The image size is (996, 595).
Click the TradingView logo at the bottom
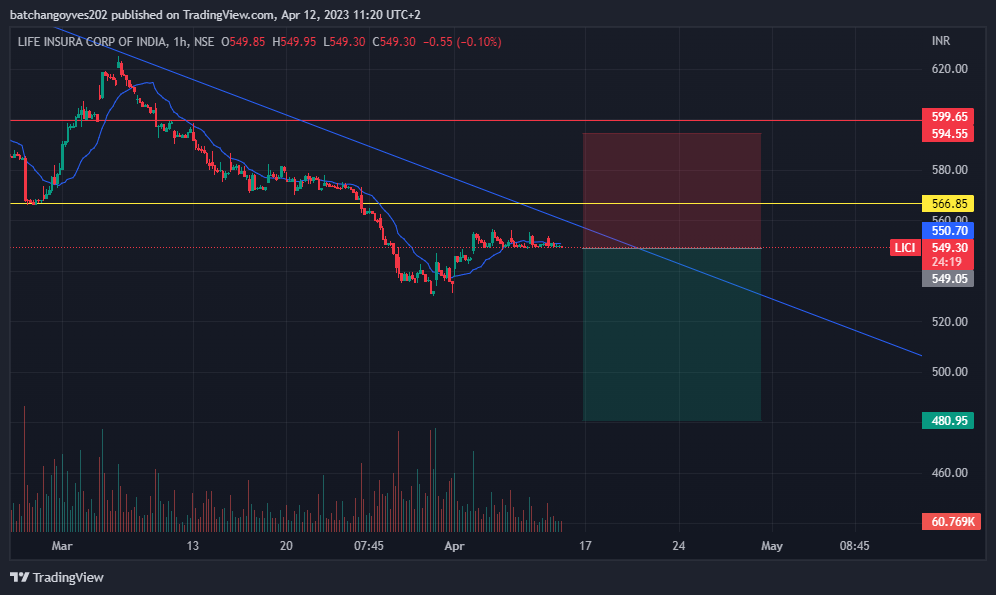[x=57, y=577]
